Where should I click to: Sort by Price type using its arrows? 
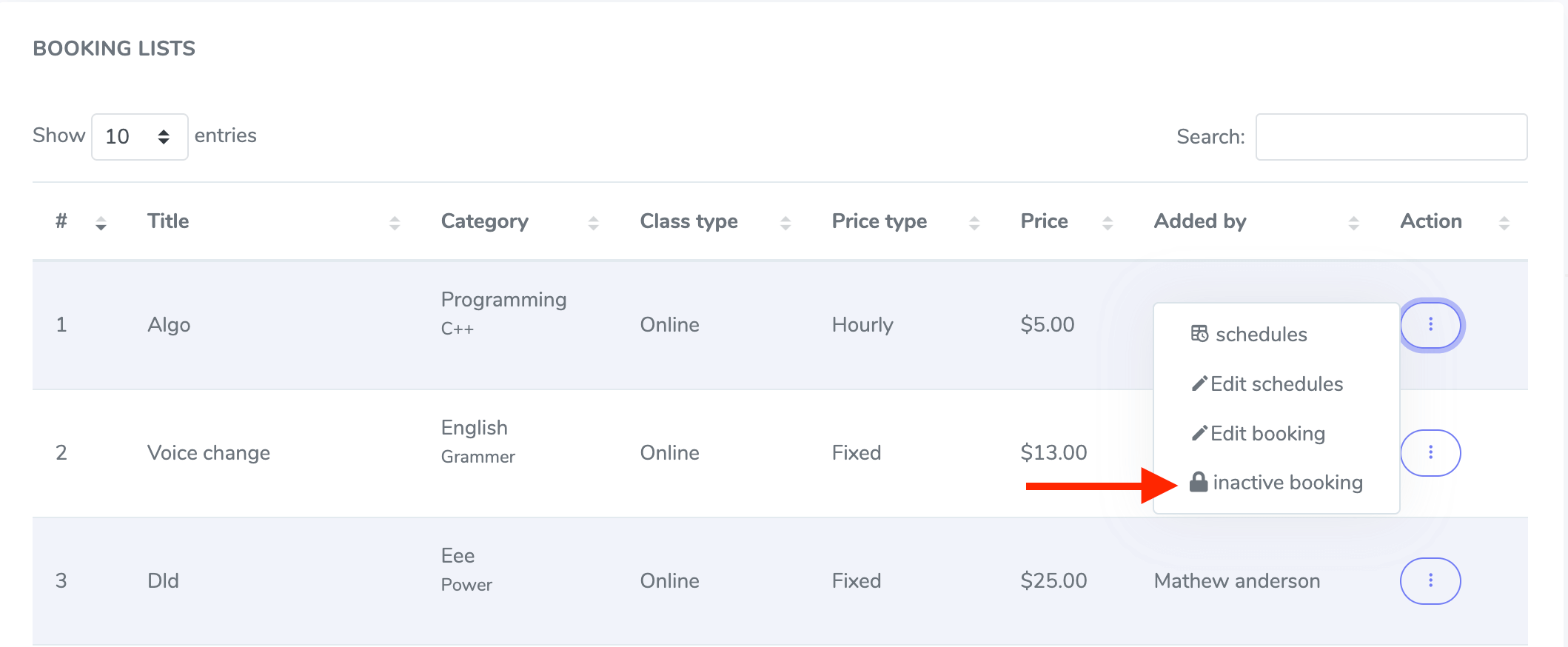[x=974, y=222]
